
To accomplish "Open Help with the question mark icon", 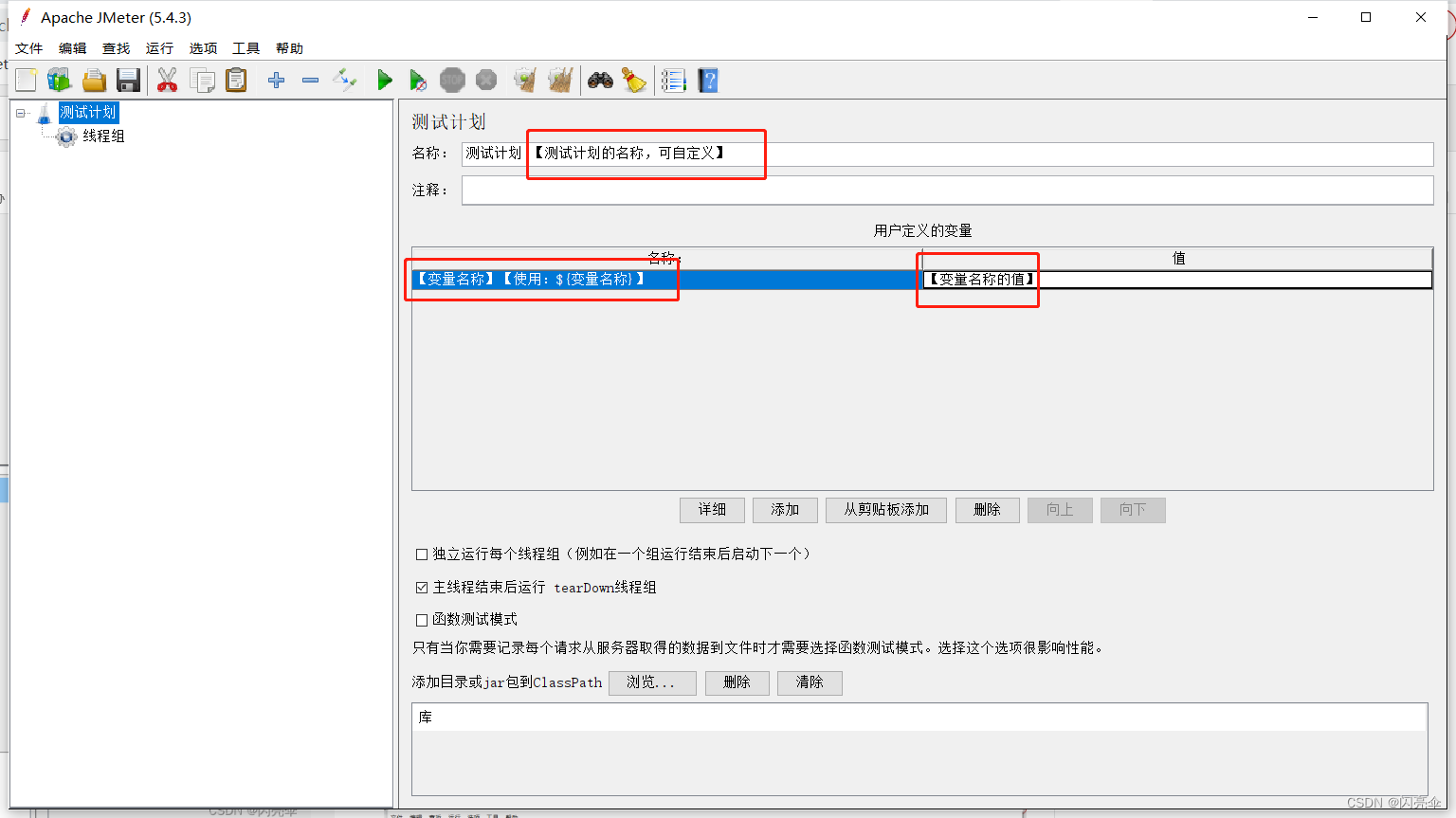I will click(708, 81).
